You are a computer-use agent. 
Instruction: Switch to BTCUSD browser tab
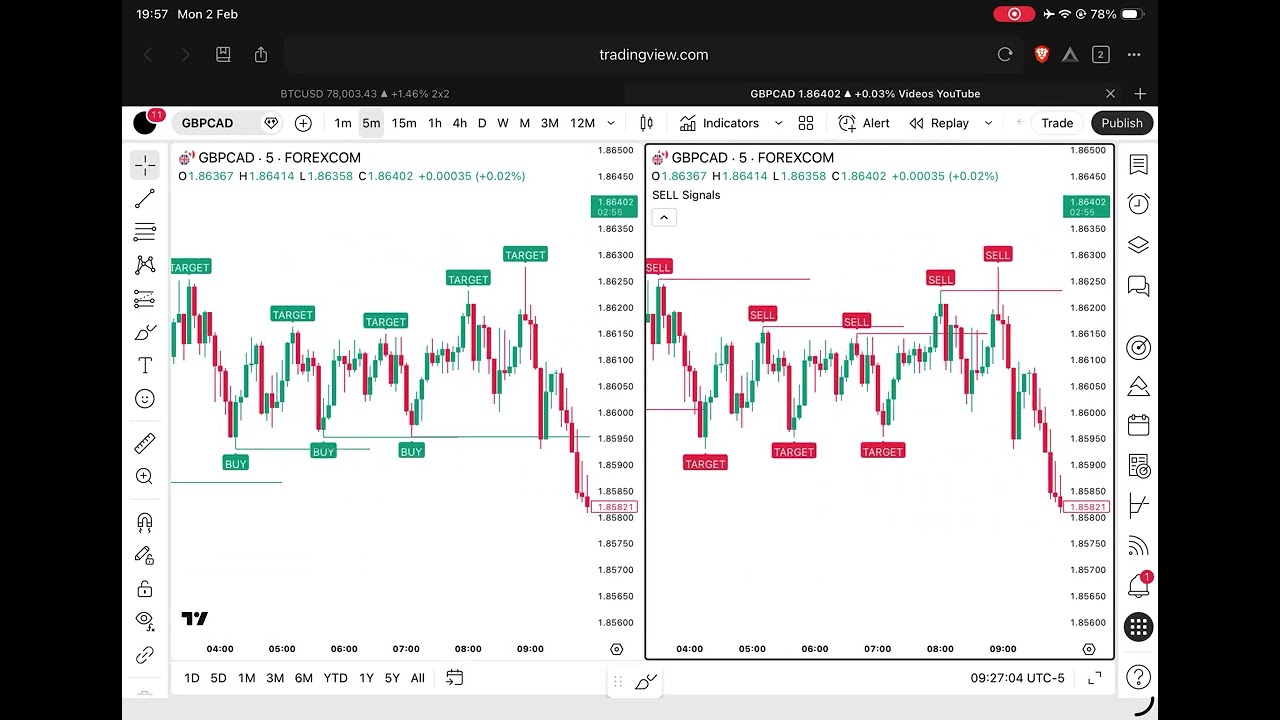click(x=365, y=94)
